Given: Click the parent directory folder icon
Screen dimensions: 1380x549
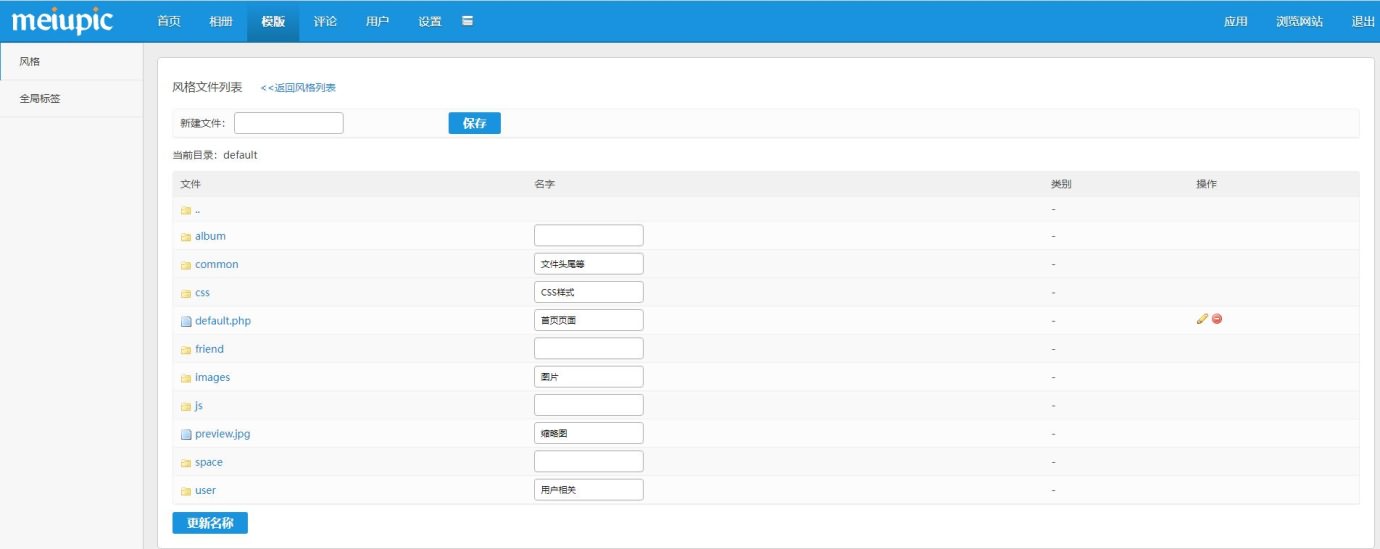Looking at the screenshot, I should click(x=185, y=210).
